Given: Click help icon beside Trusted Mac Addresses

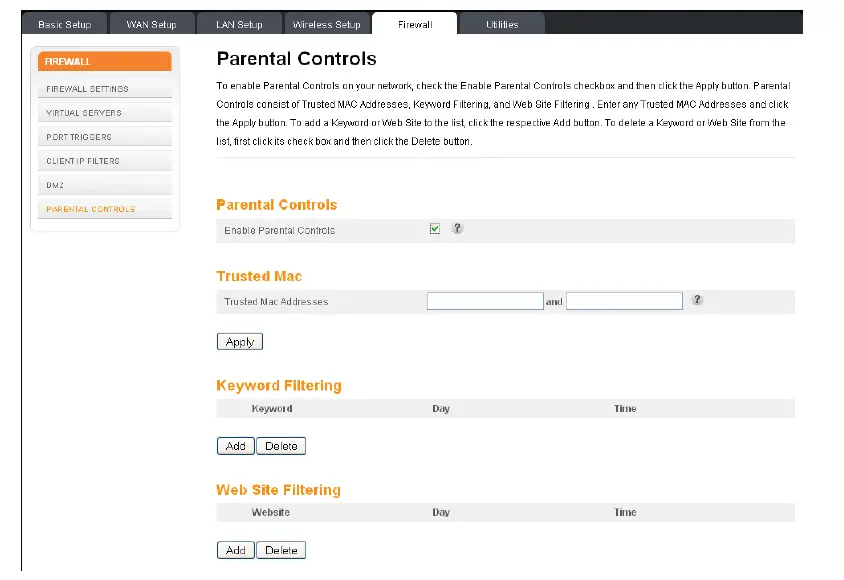Looking at the screenshot, I should pyautogui.click(x=697, y=300).
